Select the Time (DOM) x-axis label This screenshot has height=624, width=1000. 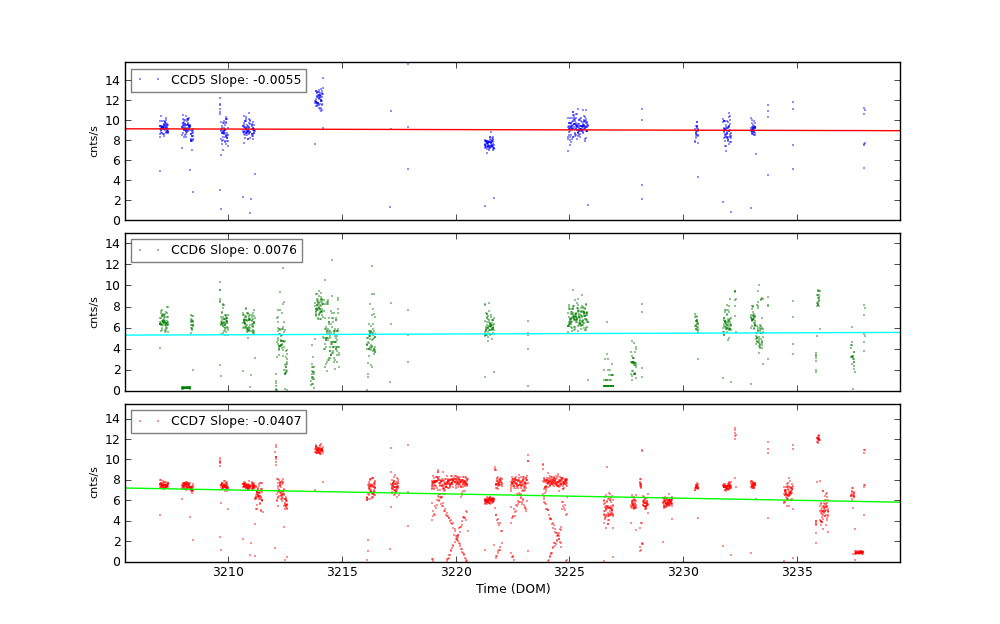[512, 589]
